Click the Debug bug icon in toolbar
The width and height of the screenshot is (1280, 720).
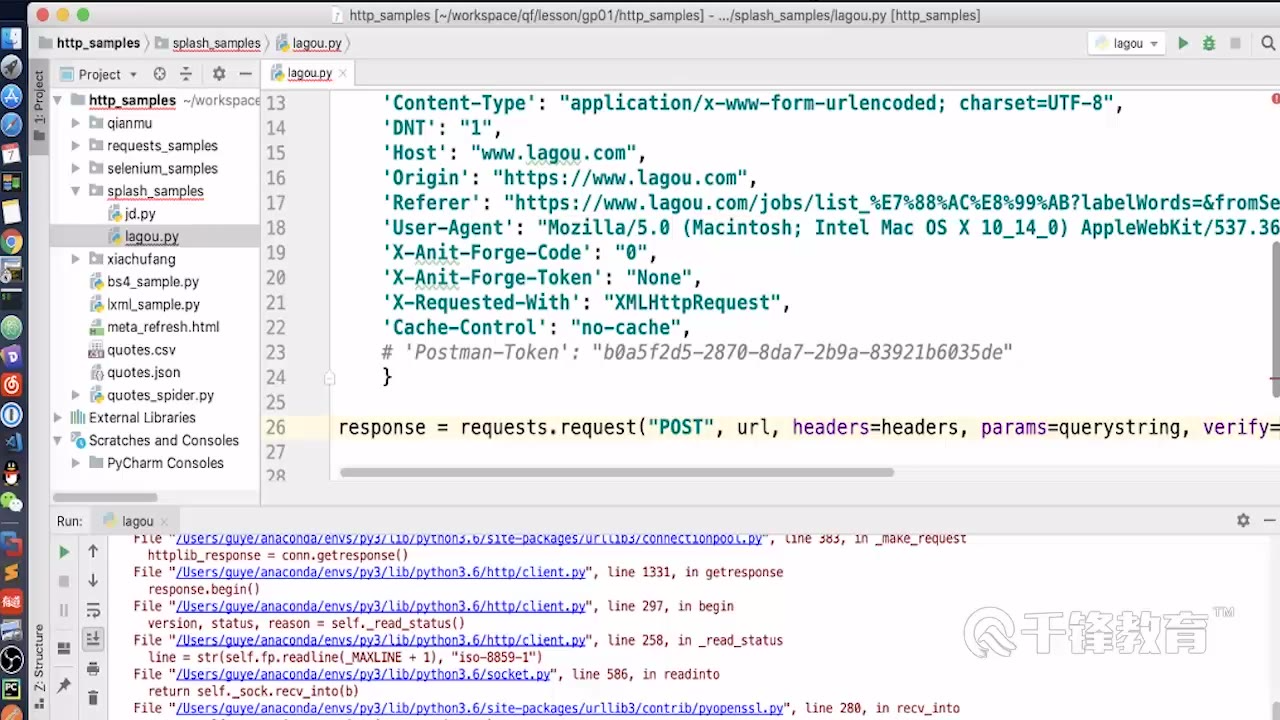1209,44
